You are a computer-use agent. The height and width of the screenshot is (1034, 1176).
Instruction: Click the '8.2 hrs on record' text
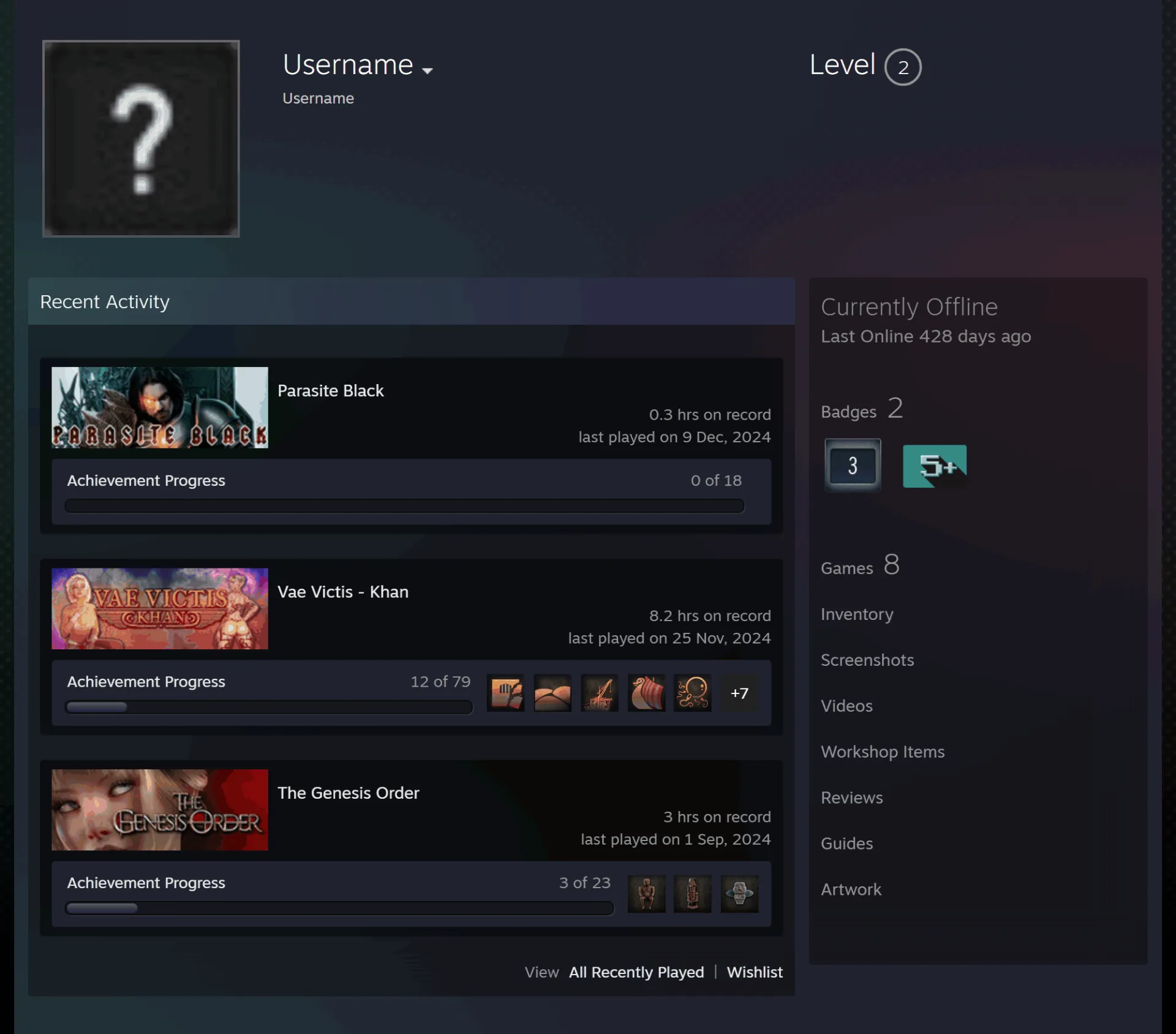(710, 616)
